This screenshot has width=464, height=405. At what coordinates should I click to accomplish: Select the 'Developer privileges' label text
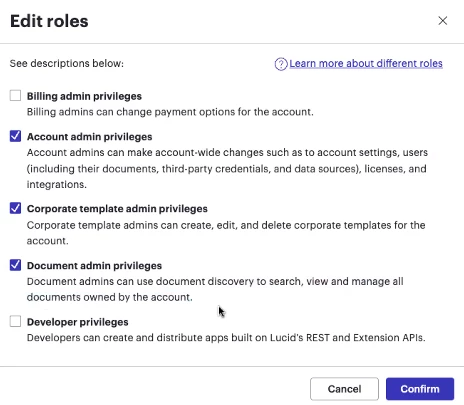coord(77,322)
